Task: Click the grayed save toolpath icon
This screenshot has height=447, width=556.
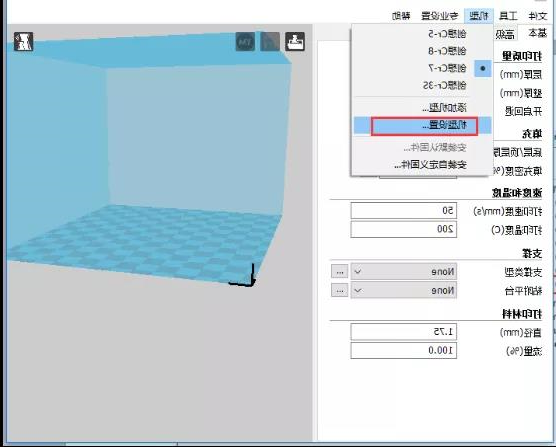Action: 270,41
